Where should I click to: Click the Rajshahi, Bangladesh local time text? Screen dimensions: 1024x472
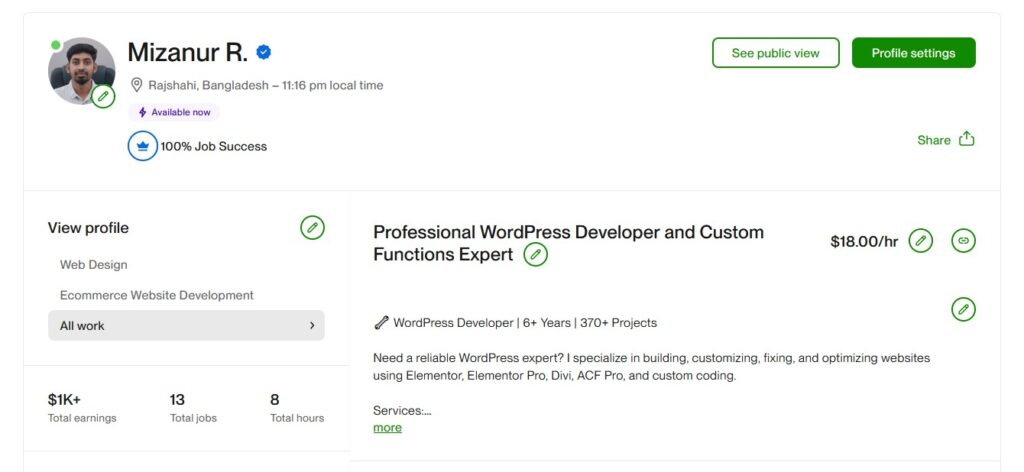pyautogui.click(x=266, y=85)
